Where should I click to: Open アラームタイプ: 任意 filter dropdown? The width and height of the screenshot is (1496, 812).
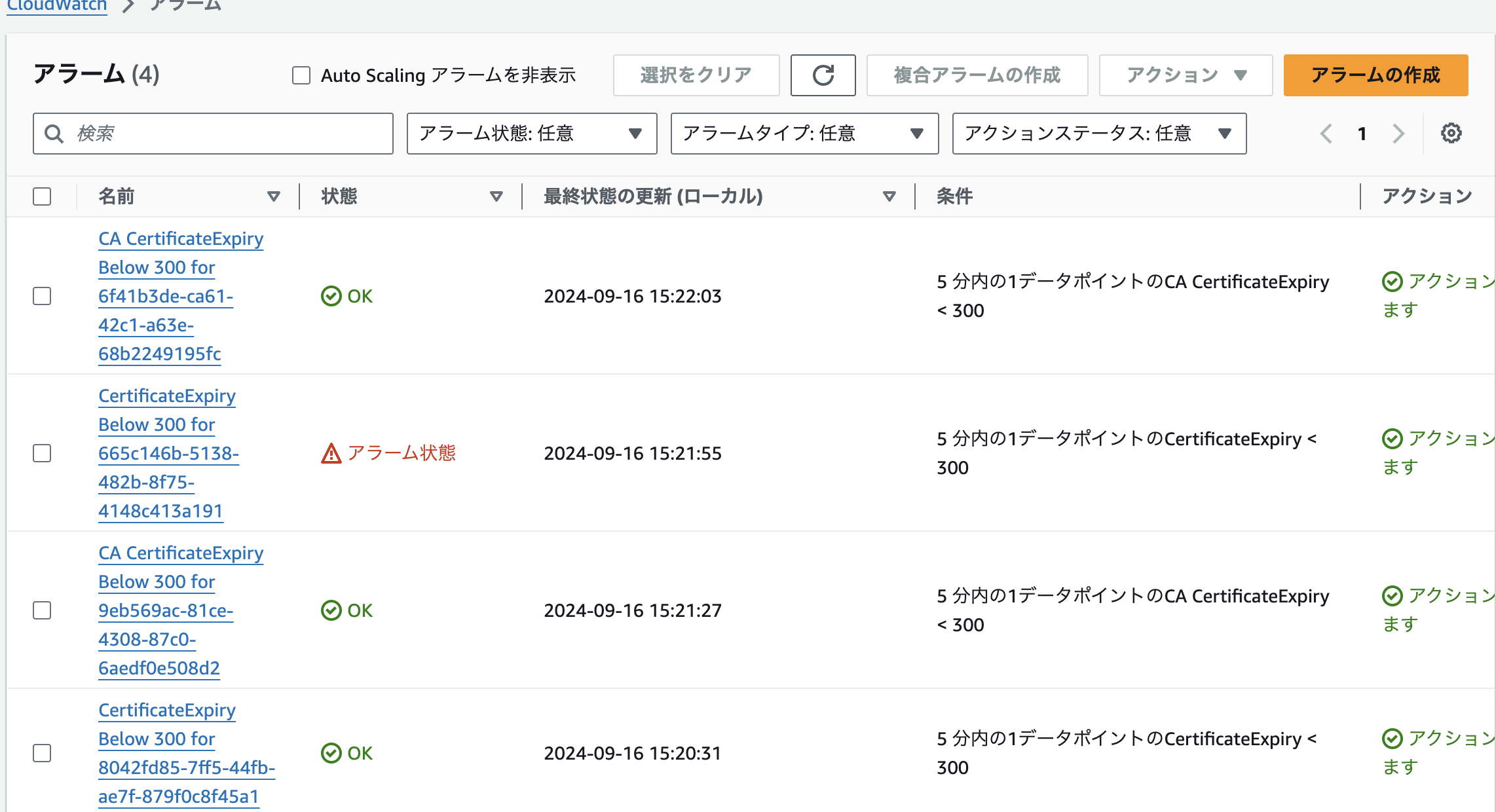point(804,134)
